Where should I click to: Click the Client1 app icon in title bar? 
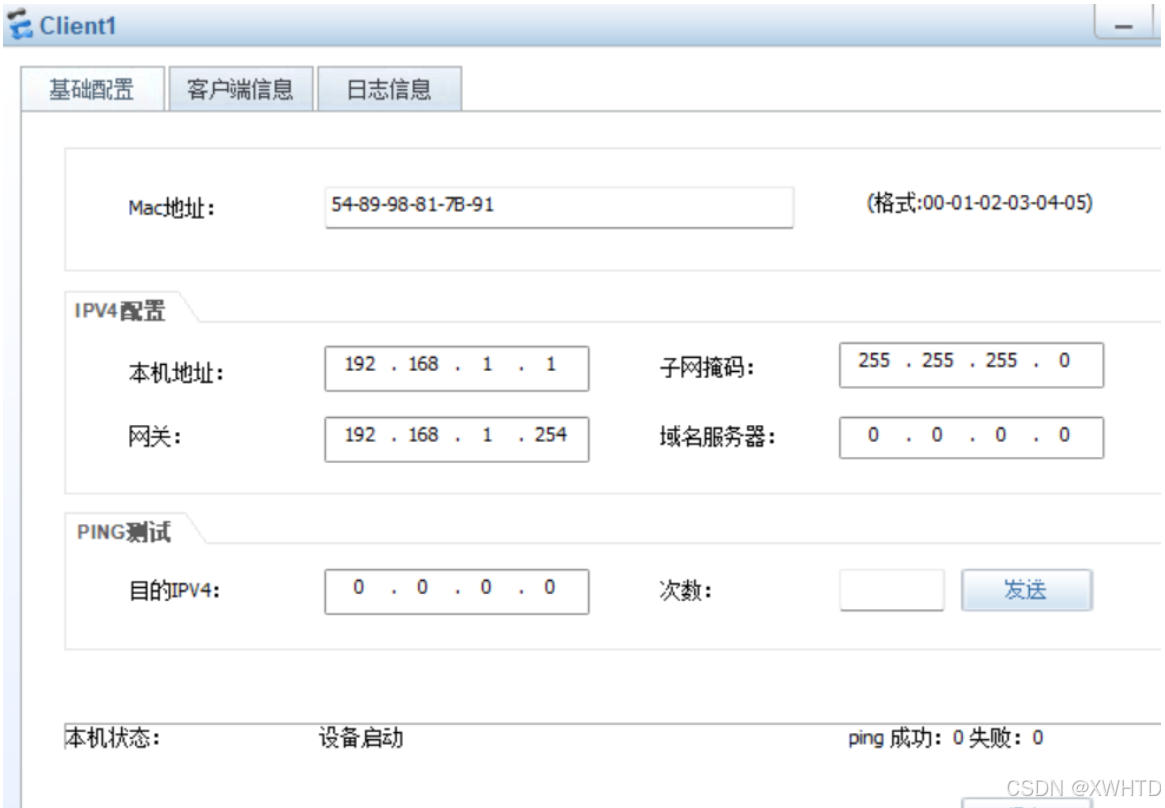point(19,24)
